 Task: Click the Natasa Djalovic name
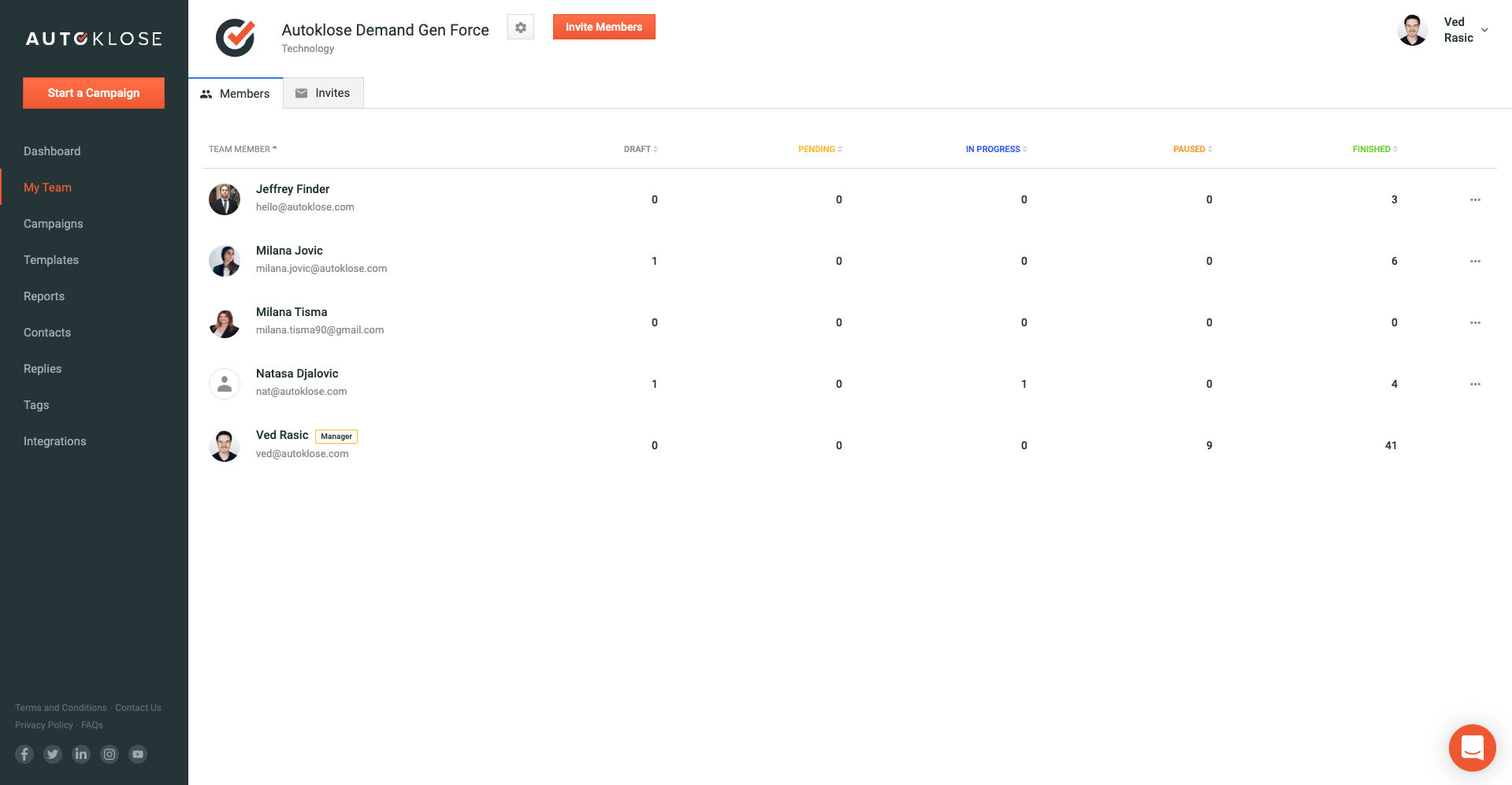[x=297, y=374]
